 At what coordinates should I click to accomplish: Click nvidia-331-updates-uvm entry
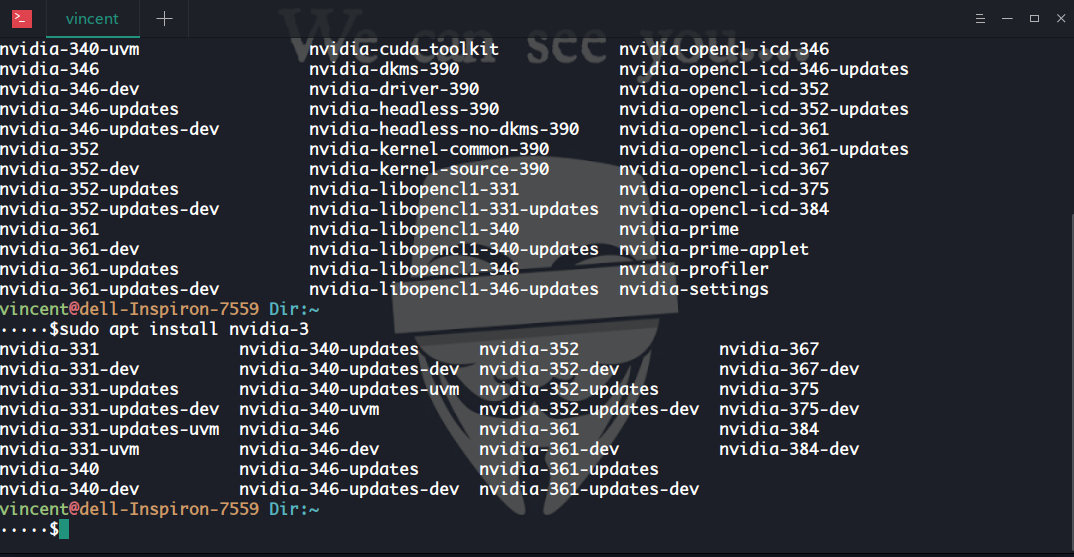(x=110, y=430)
